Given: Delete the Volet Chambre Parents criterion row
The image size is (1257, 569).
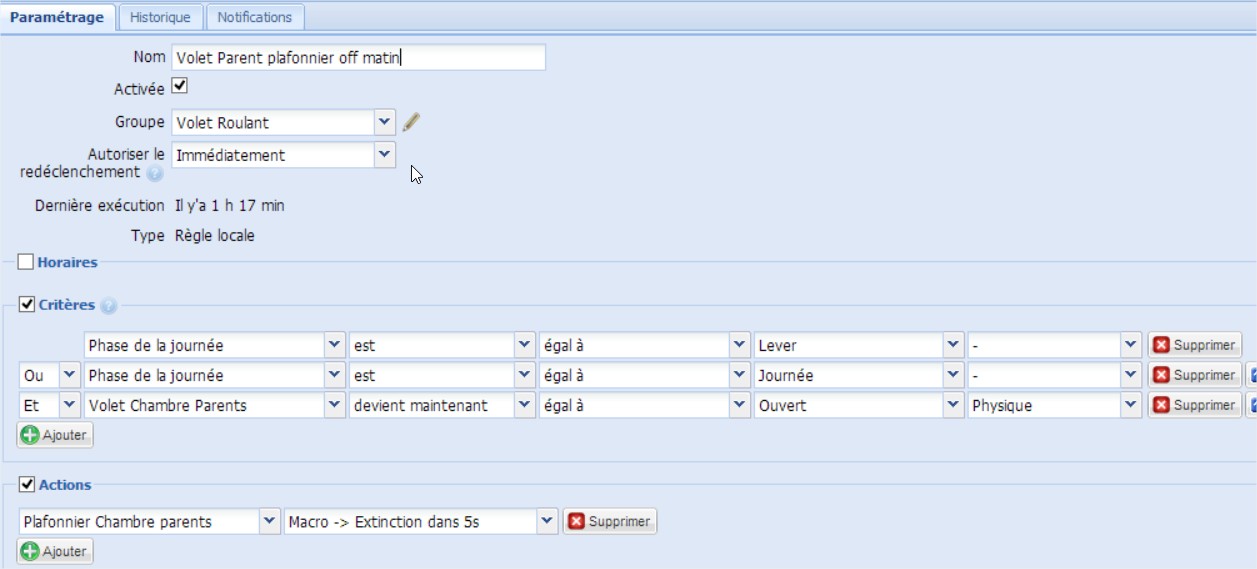Looking at the screenshot, I should coord(1194,405).
